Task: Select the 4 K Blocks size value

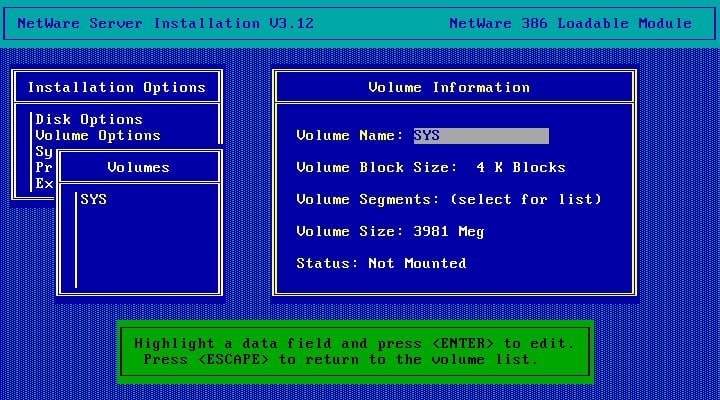Action: coord(521,168)
